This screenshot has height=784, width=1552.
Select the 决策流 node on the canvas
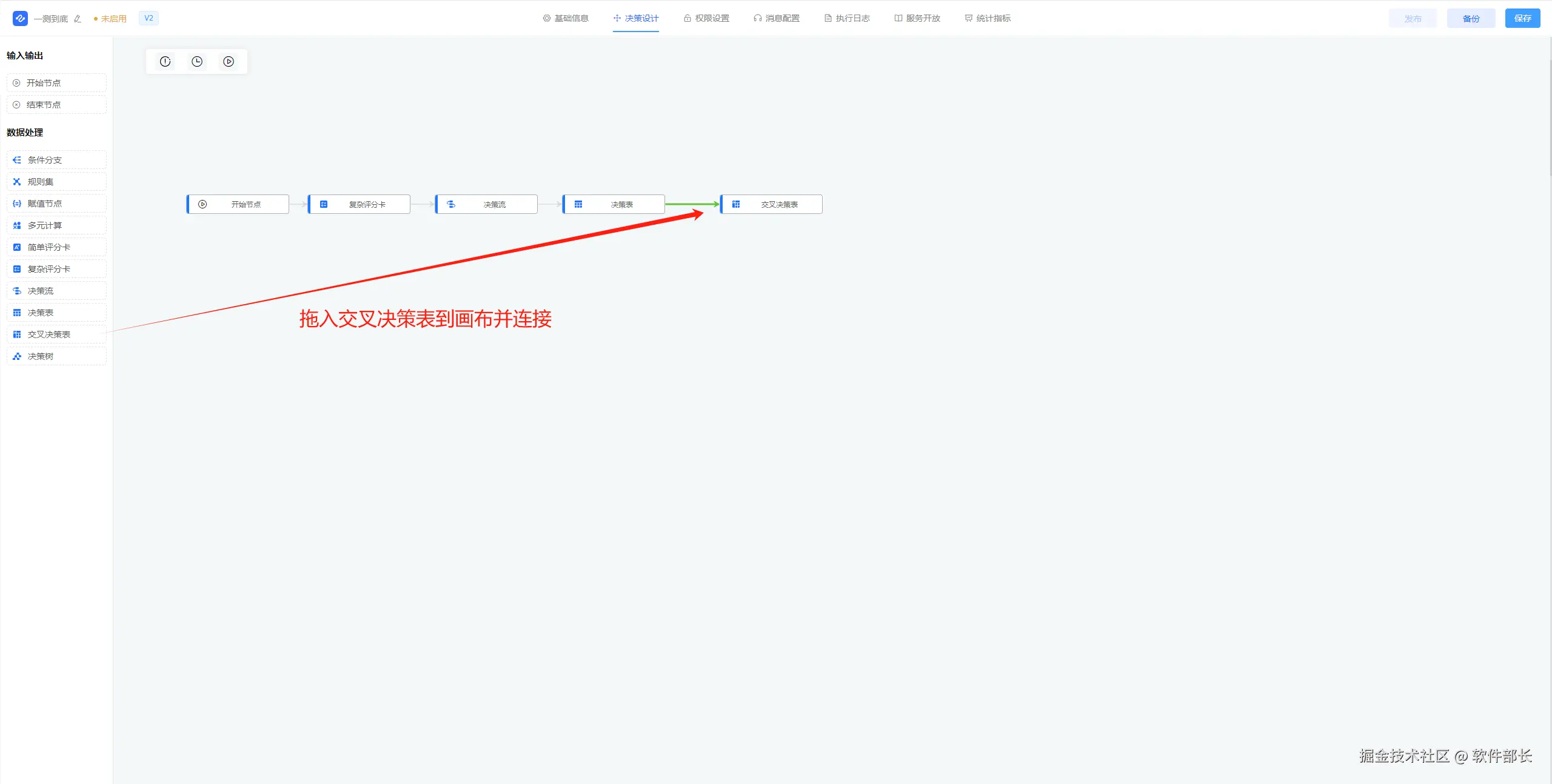pos(487,204)
